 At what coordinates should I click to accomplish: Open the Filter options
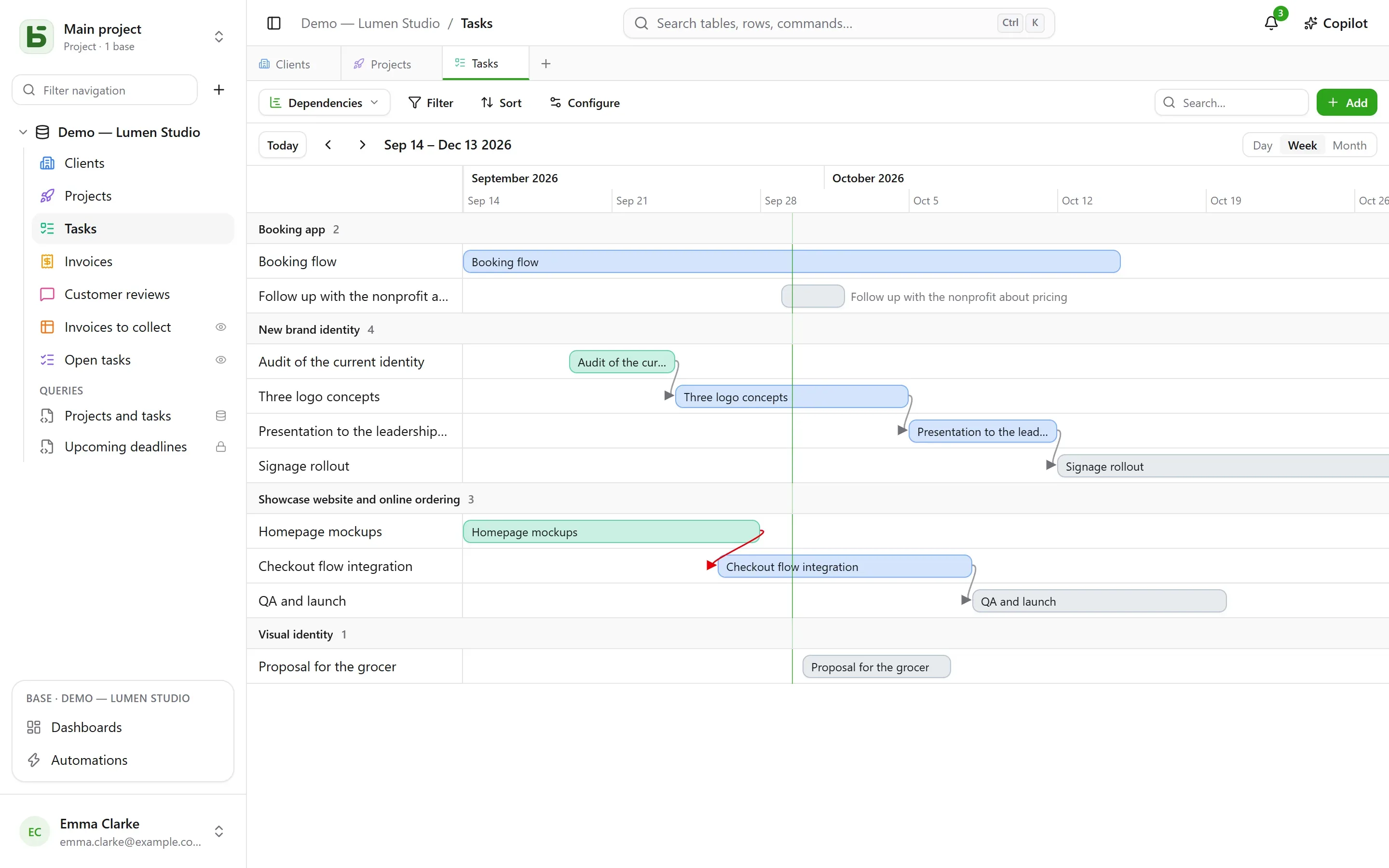pyautogui.click(x=431, y=103)
